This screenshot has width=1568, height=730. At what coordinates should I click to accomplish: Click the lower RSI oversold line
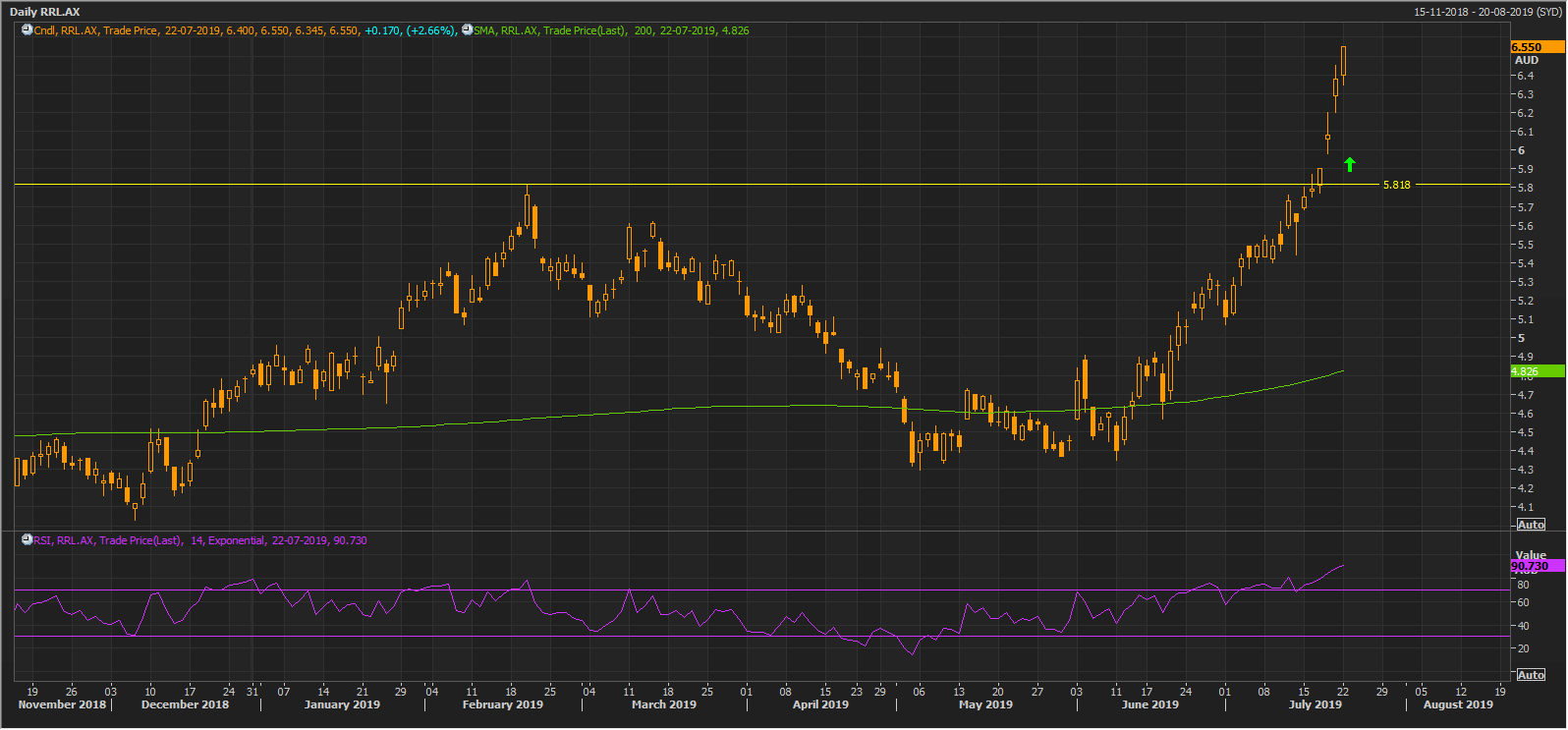pos(761,637)
